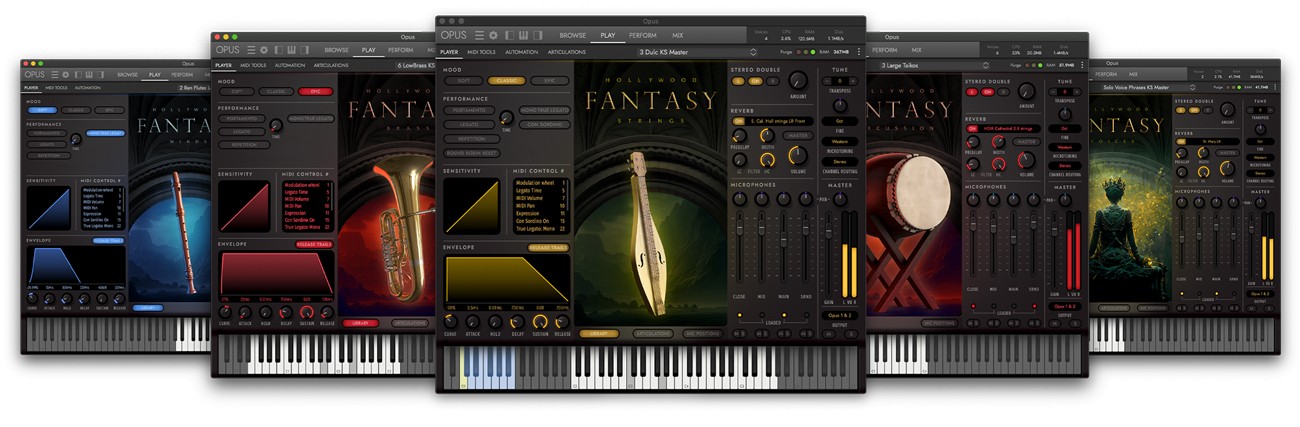Adjust Master Gain fader in Strings window
This screenshot has height=427, width=1300.
(x=828, y=231)
